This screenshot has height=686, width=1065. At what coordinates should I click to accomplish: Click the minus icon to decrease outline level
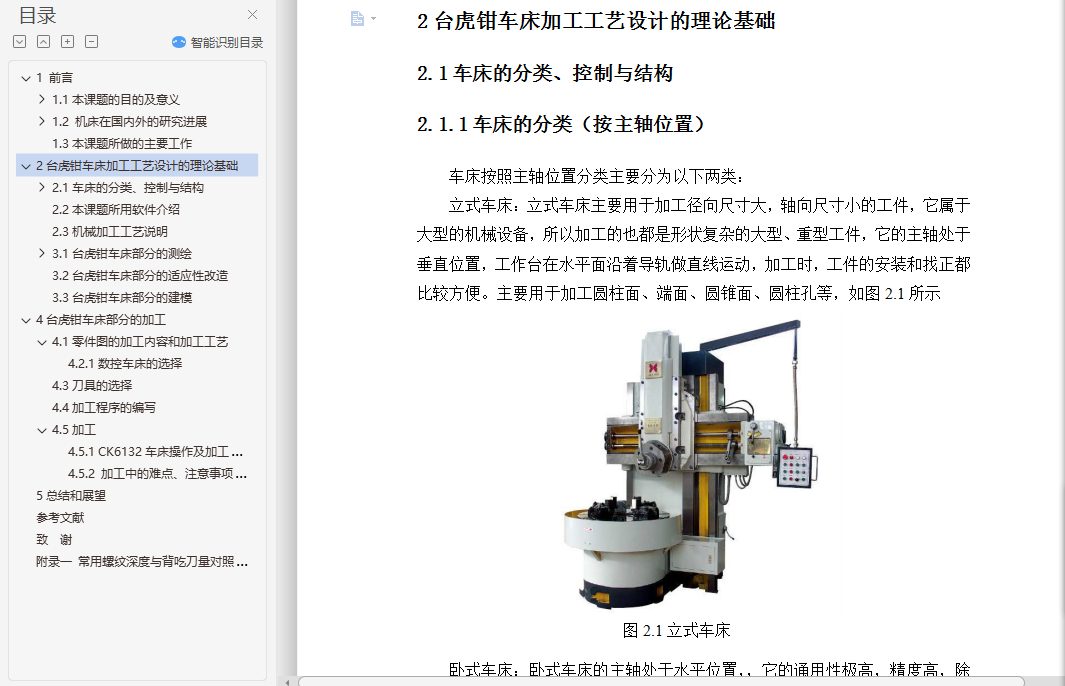pyautogui.click(x=92, y=42)
